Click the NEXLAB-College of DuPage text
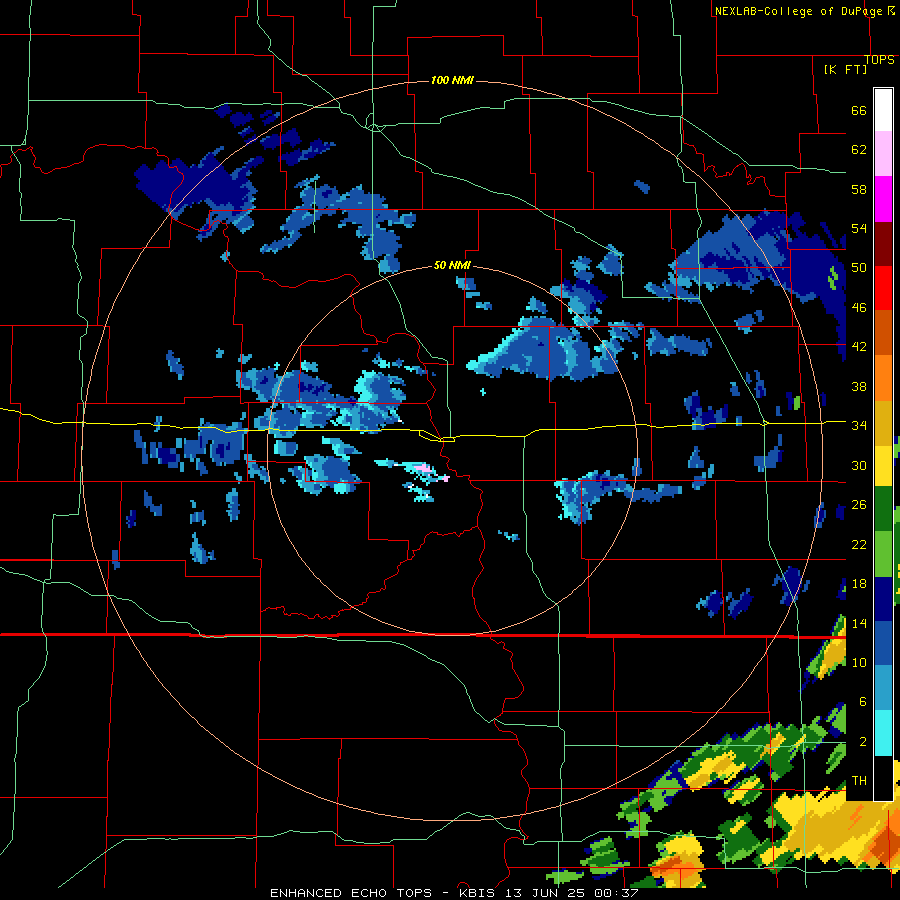This screenshot has width=900, height=900. coord(800,11)
